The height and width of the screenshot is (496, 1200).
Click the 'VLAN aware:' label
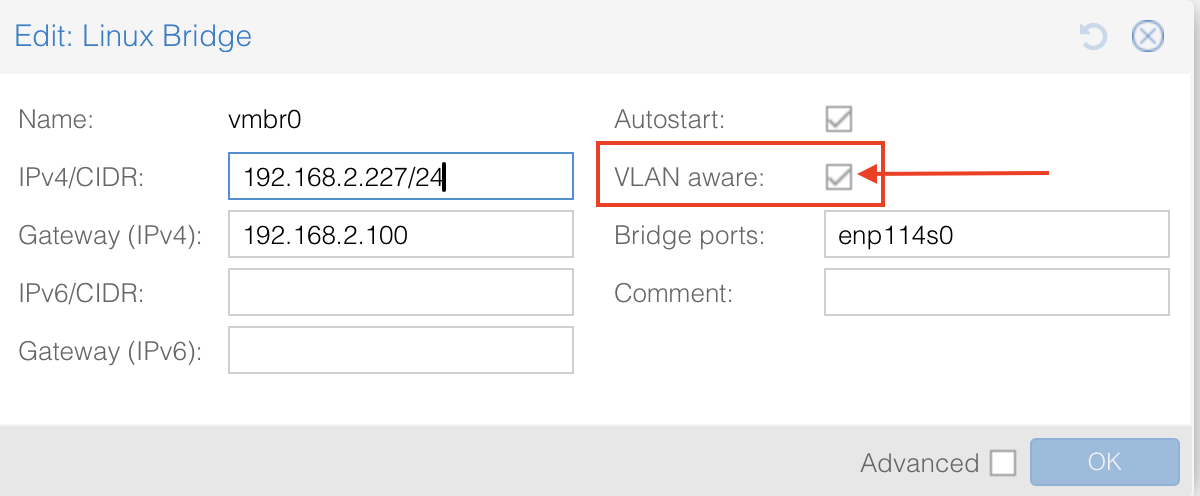click(x=689, y=178)
